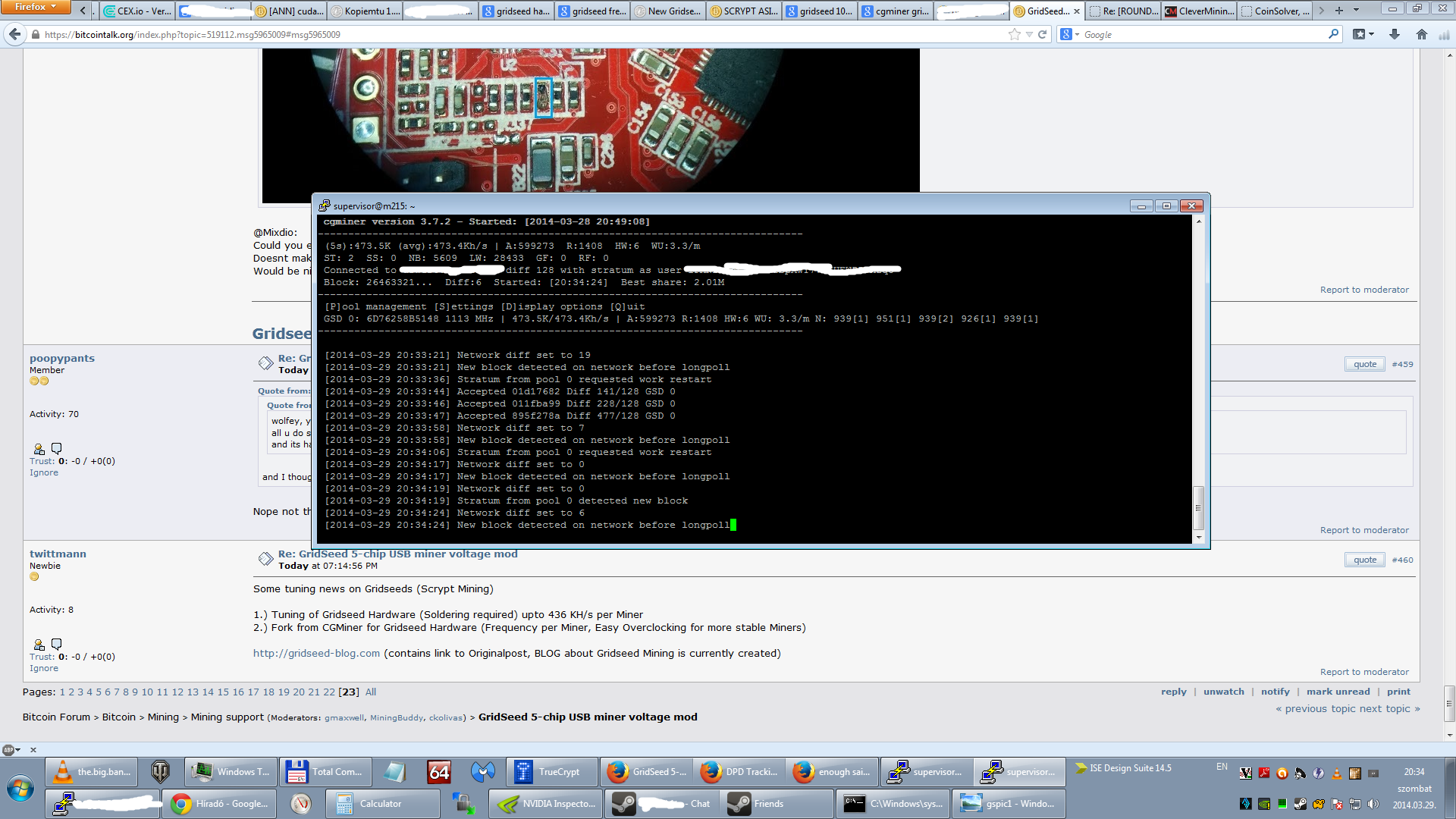Close the add-on bar with X
Screen dimensions: 1456x819
(x=33, y=750)
